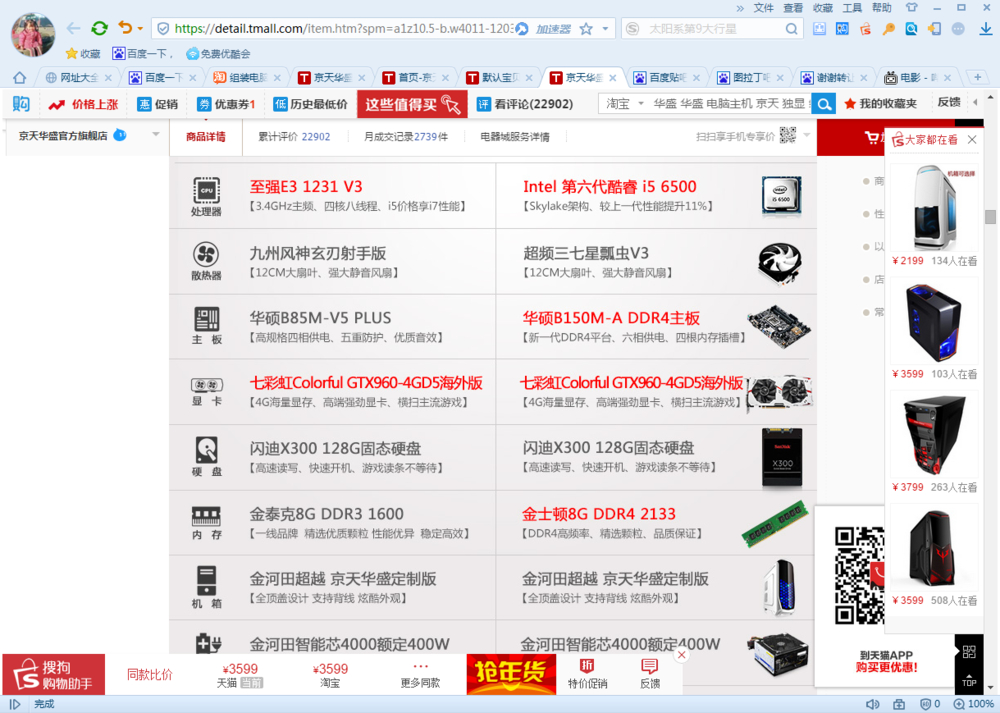Viewport: 1000px width, 713px height.
Task: Open the QR code beside 扫扫享手机专享价
Action: (788, 135)
